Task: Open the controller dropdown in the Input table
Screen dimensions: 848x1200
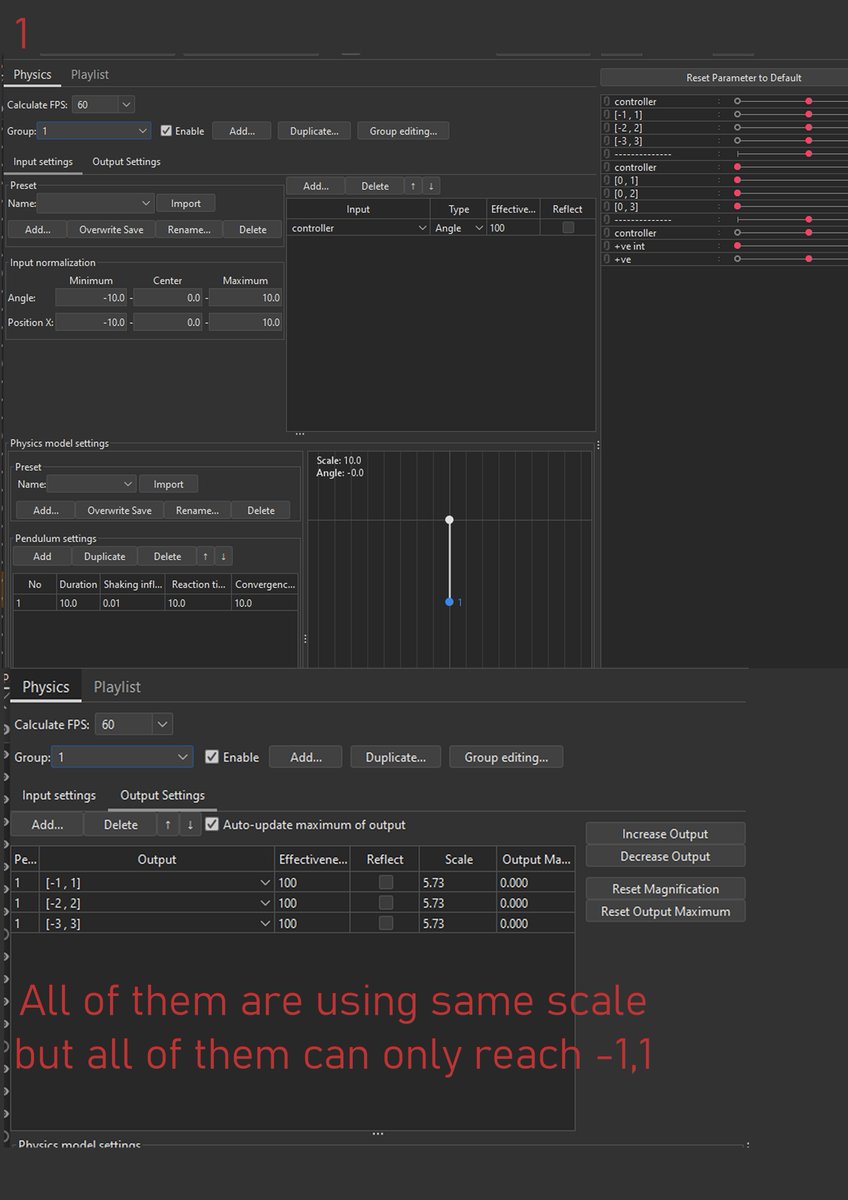Action: (x=422, y=228)
